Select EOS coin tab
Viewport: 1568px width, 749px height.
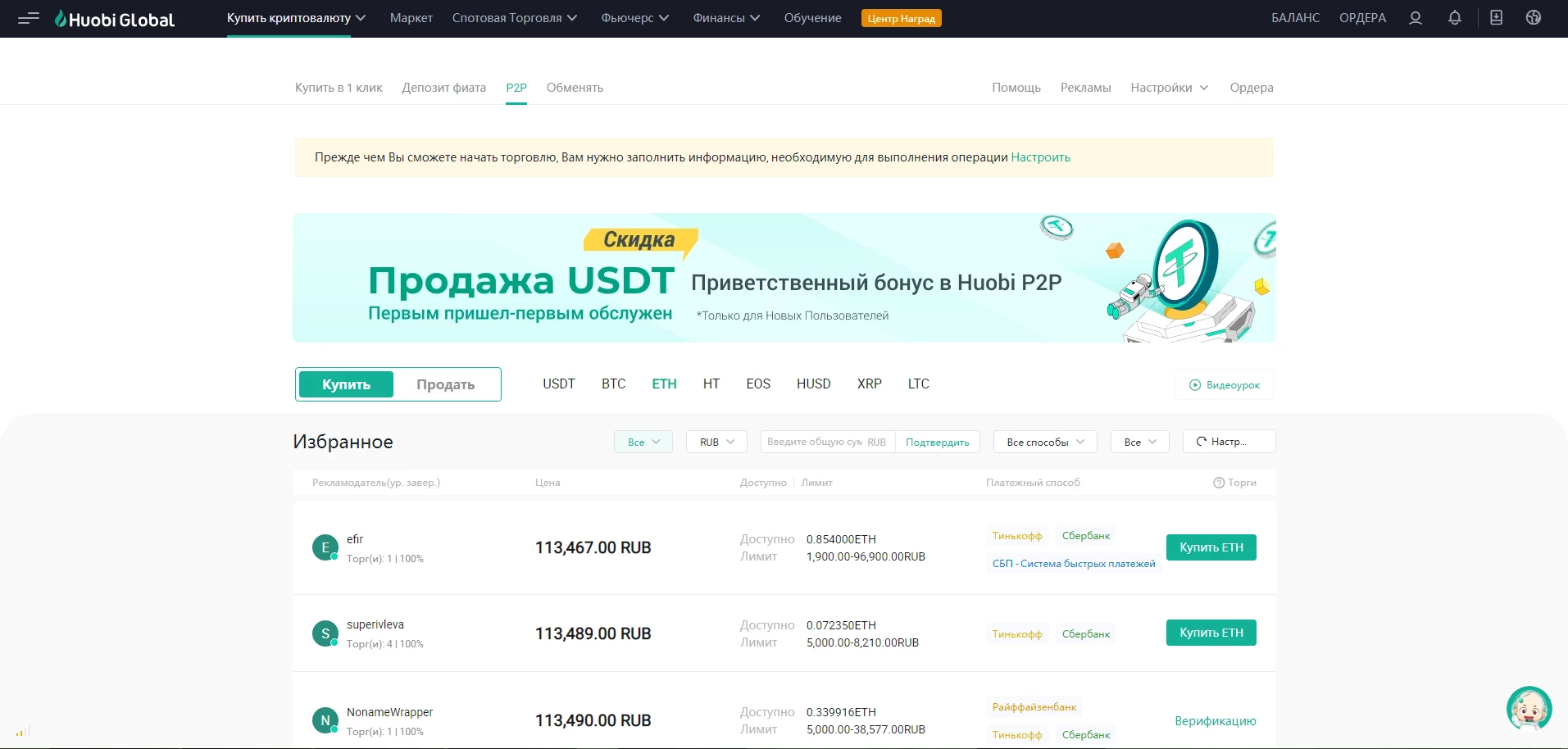coord(758,384)
